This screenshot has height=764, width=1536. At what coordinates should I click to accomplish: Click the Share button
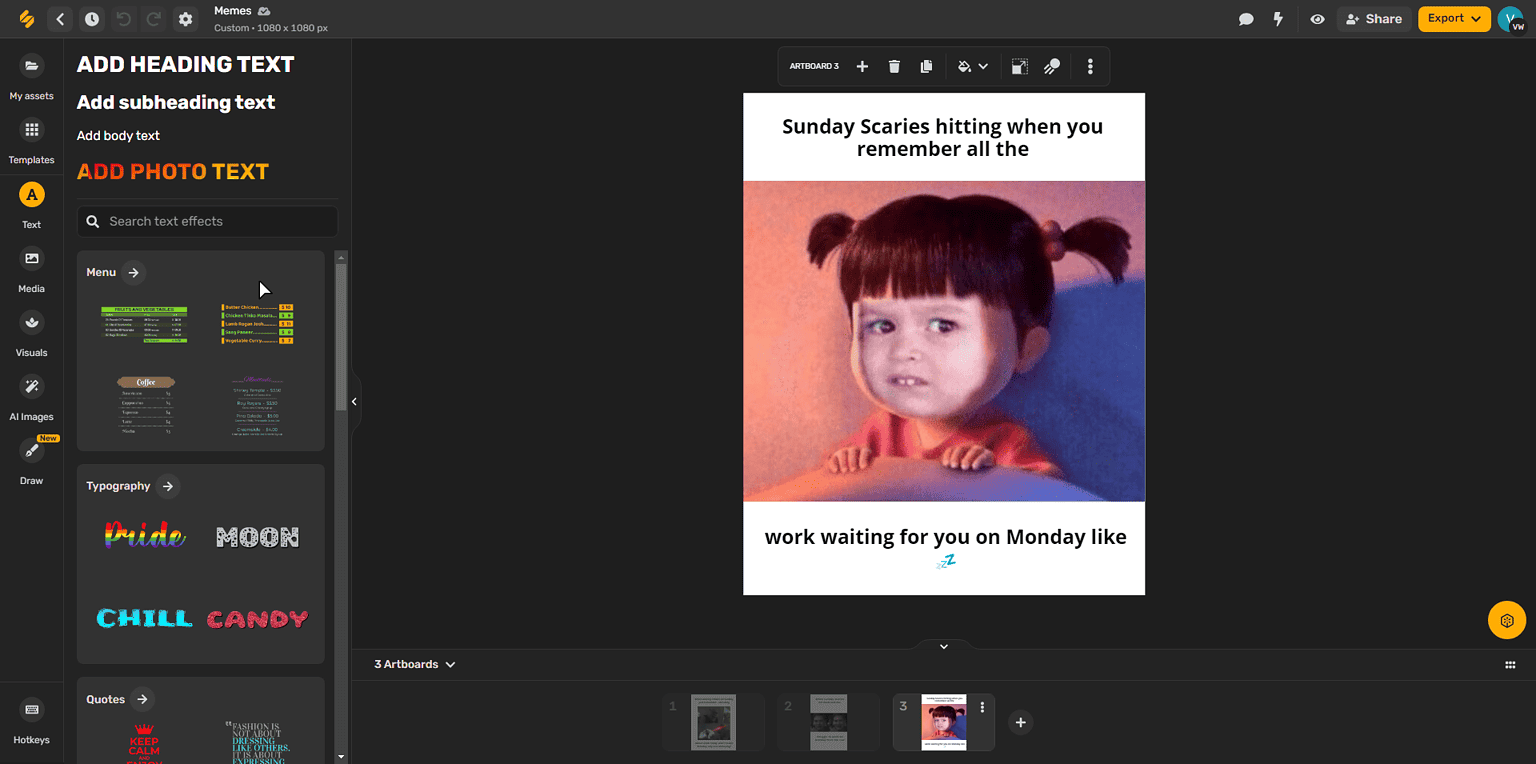1374,18
